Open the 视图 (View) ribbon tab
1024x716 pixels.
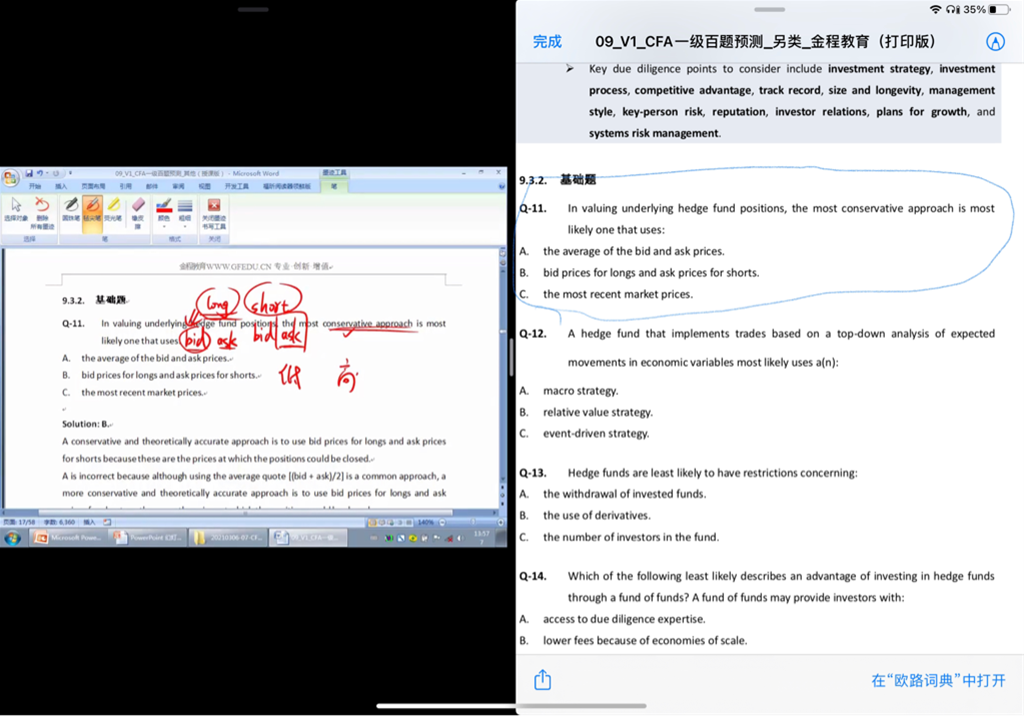[x=204, y=186]
